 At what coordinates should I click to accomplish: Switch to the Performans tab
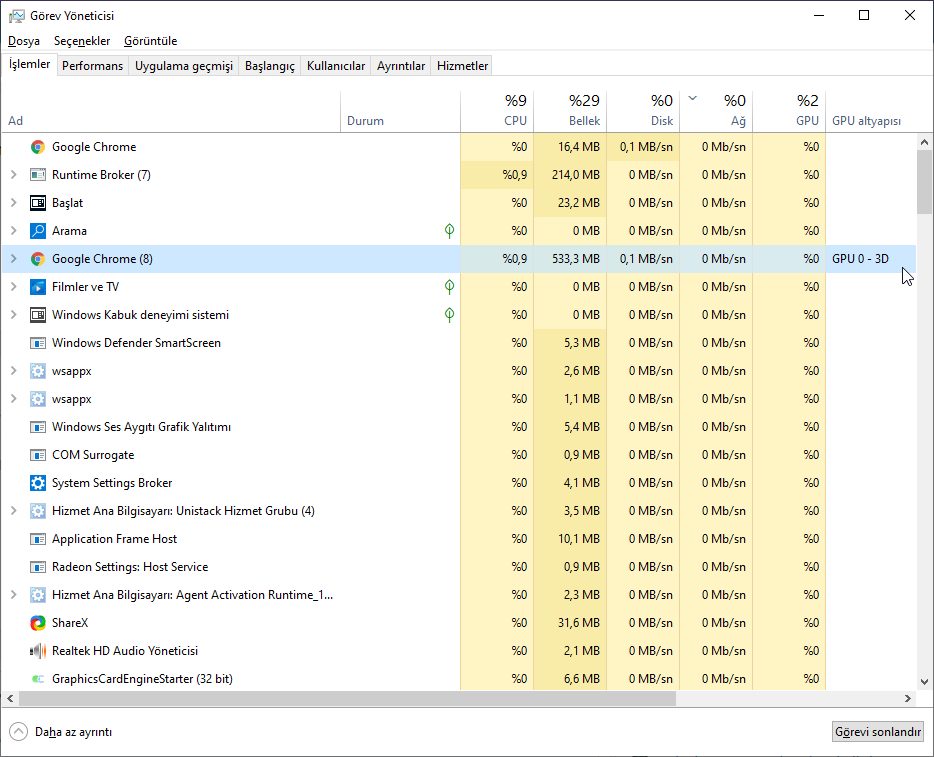(92, 66)
